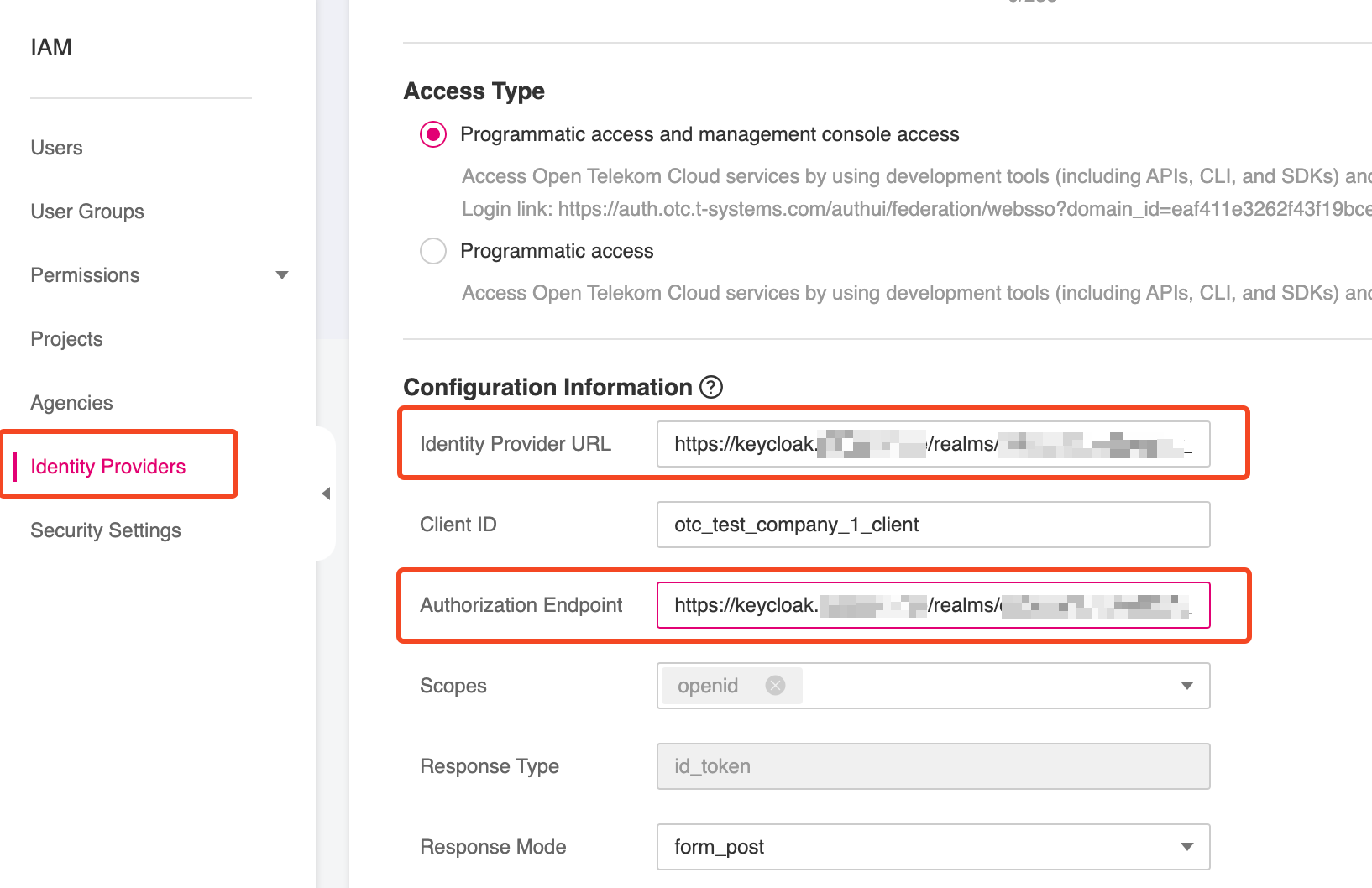Edit the Client ID field
This screenshot has height=888, width=1372.
[x=932, y=525]
